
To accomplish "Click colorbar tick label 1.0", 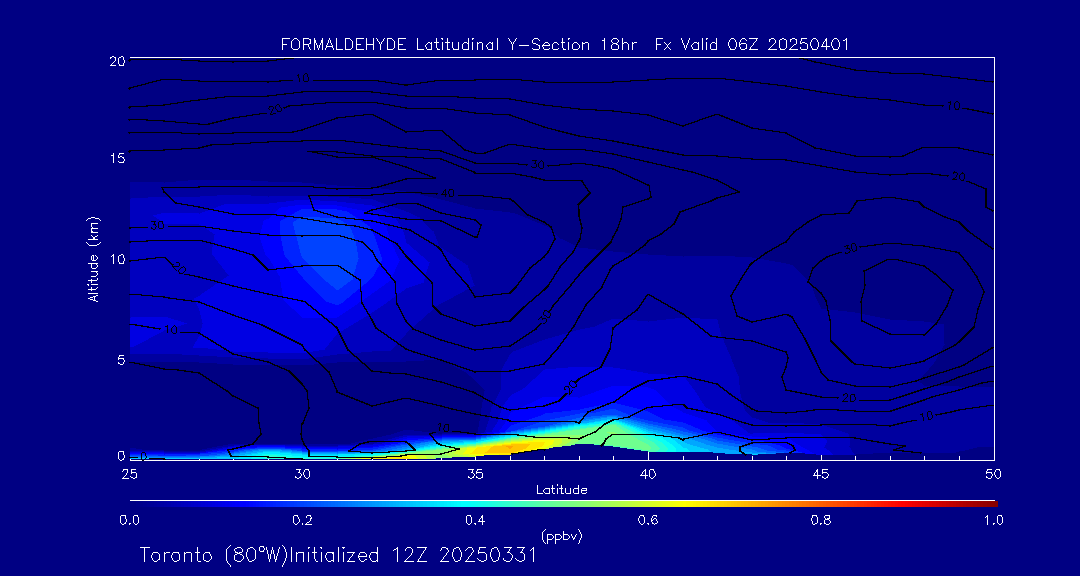I will pos(993,520).
